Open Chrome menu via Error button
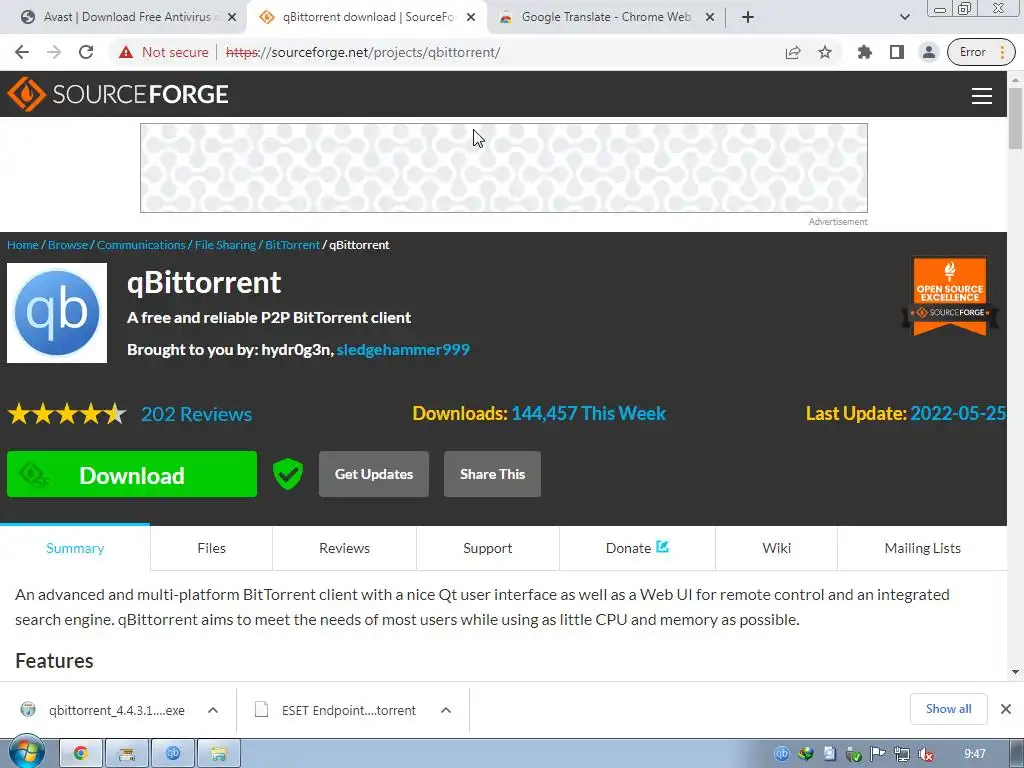1024x768 pixels. click(x=982, y=52)
